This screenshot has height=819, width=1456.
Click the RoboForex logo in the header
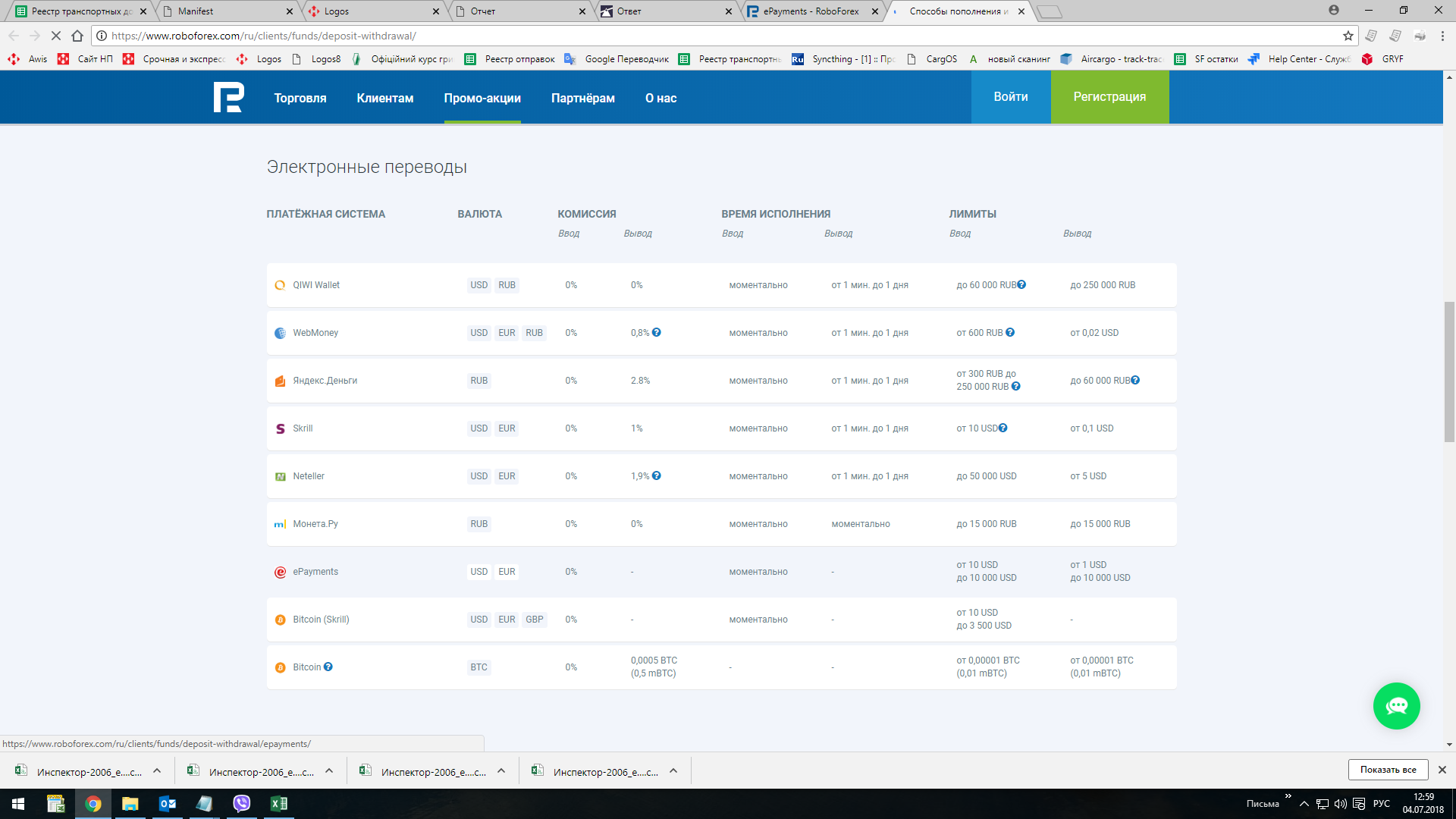click(x=228, y=97)
